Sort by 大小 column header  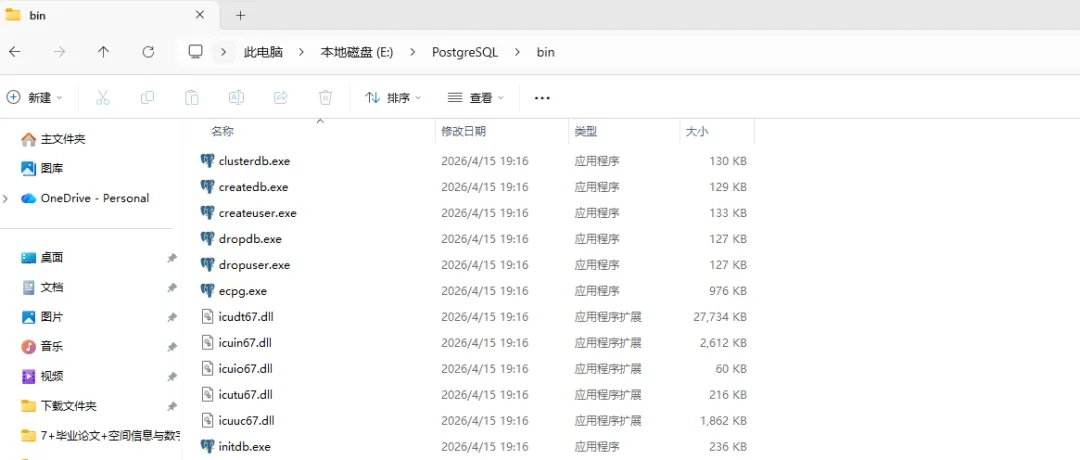696,131
